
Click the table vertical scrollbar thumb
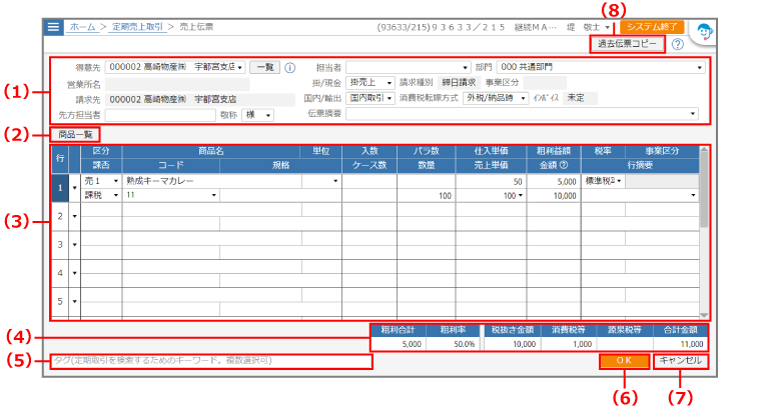point(704,189)
